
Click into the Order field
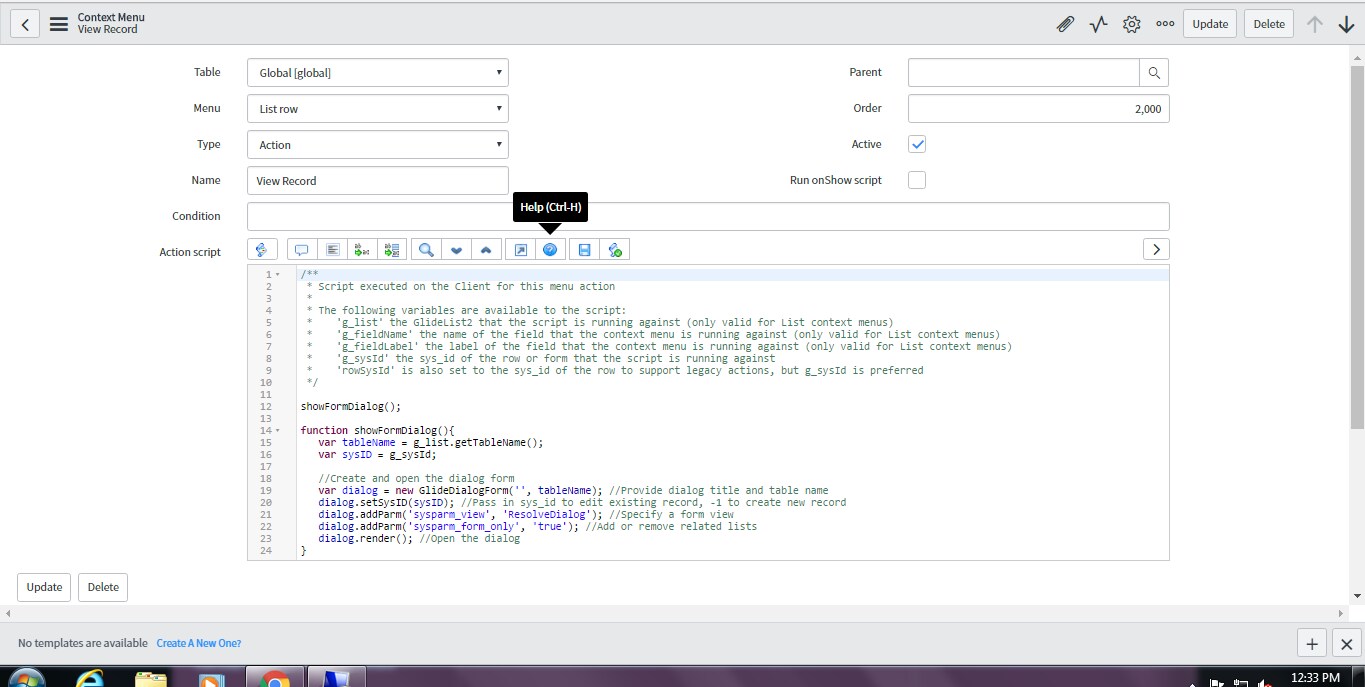(1038, 108)
